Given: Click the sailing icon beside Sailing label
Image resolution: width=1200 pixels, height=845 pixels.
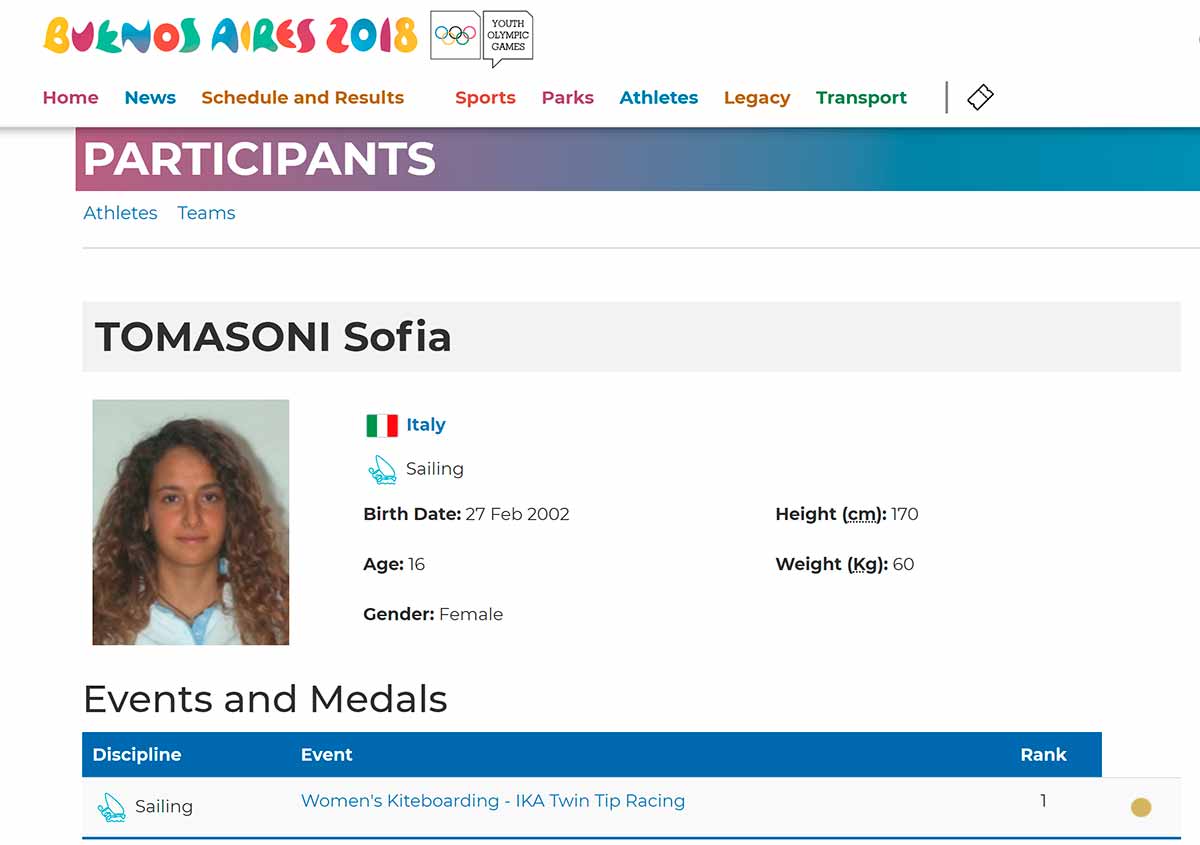Looking at the screenshot, I should click(382, 469).
